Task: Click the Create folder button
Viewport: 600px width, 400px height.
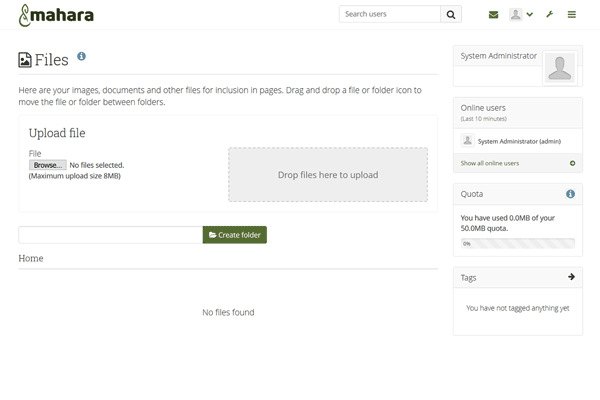Action: (235, 235)
